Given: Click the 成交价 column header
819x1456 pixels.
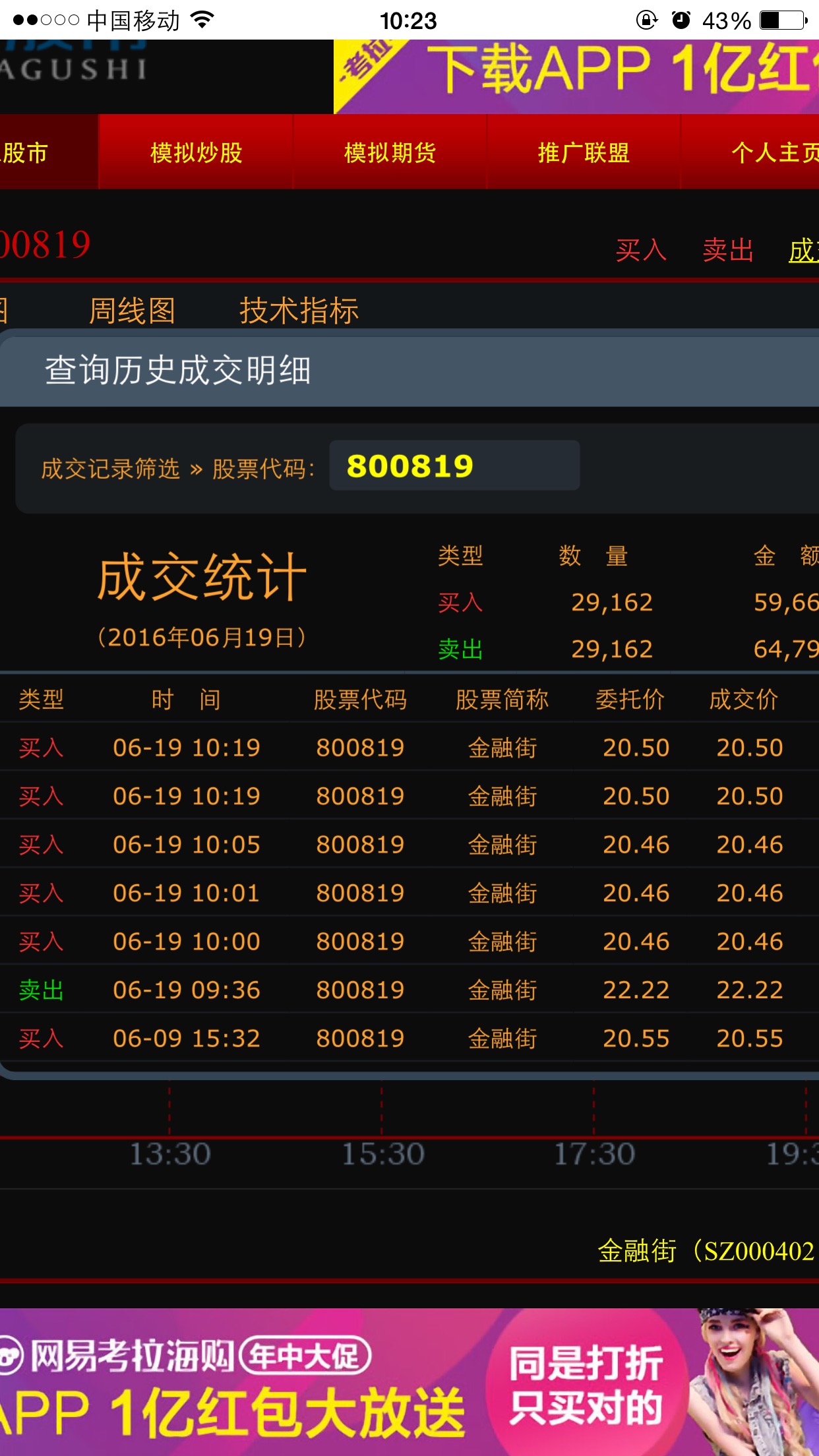Looking at the screenshot, I should click(x=743, y=700).
